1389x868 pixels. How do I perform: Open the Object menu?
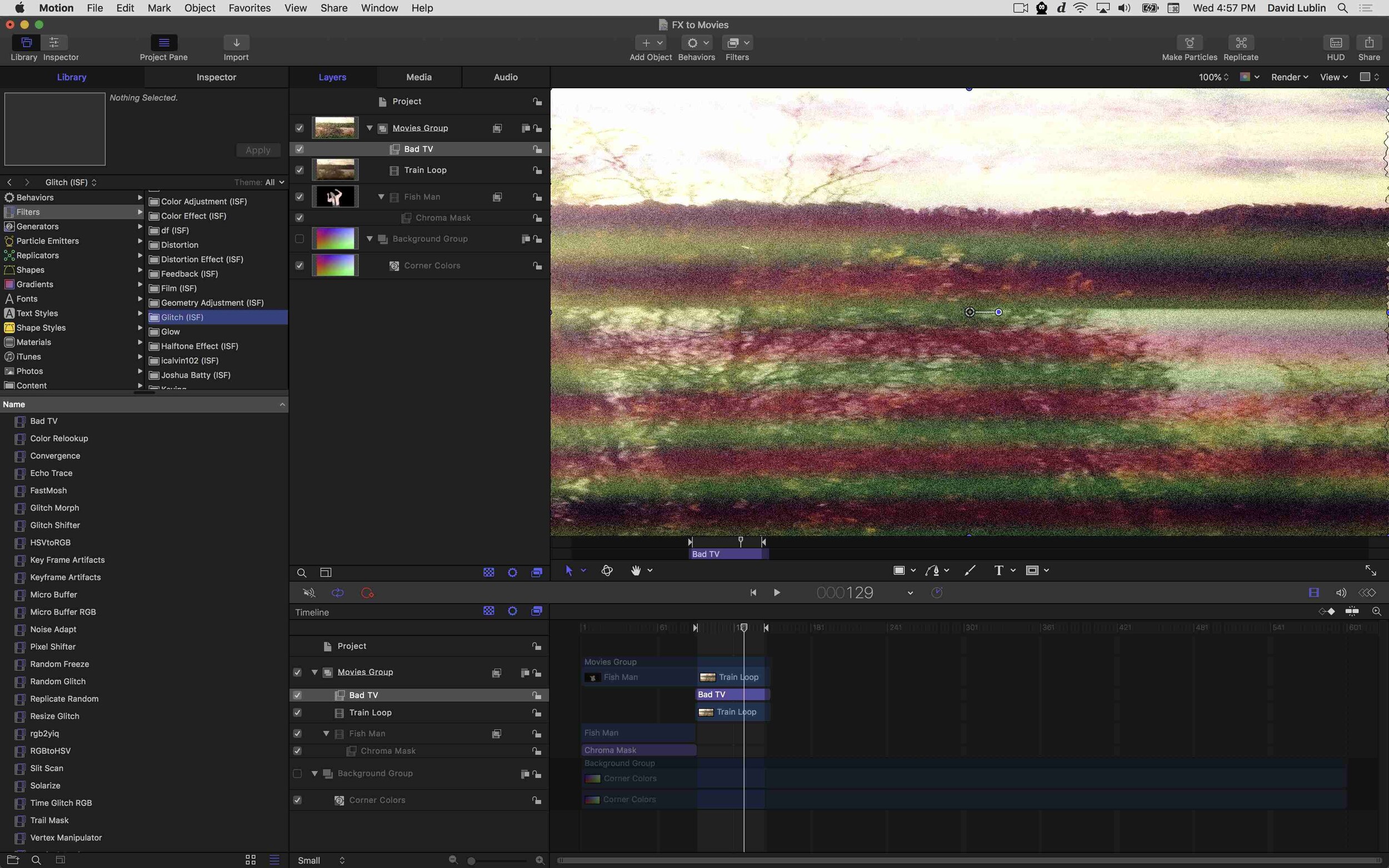(x=199, y=8)
